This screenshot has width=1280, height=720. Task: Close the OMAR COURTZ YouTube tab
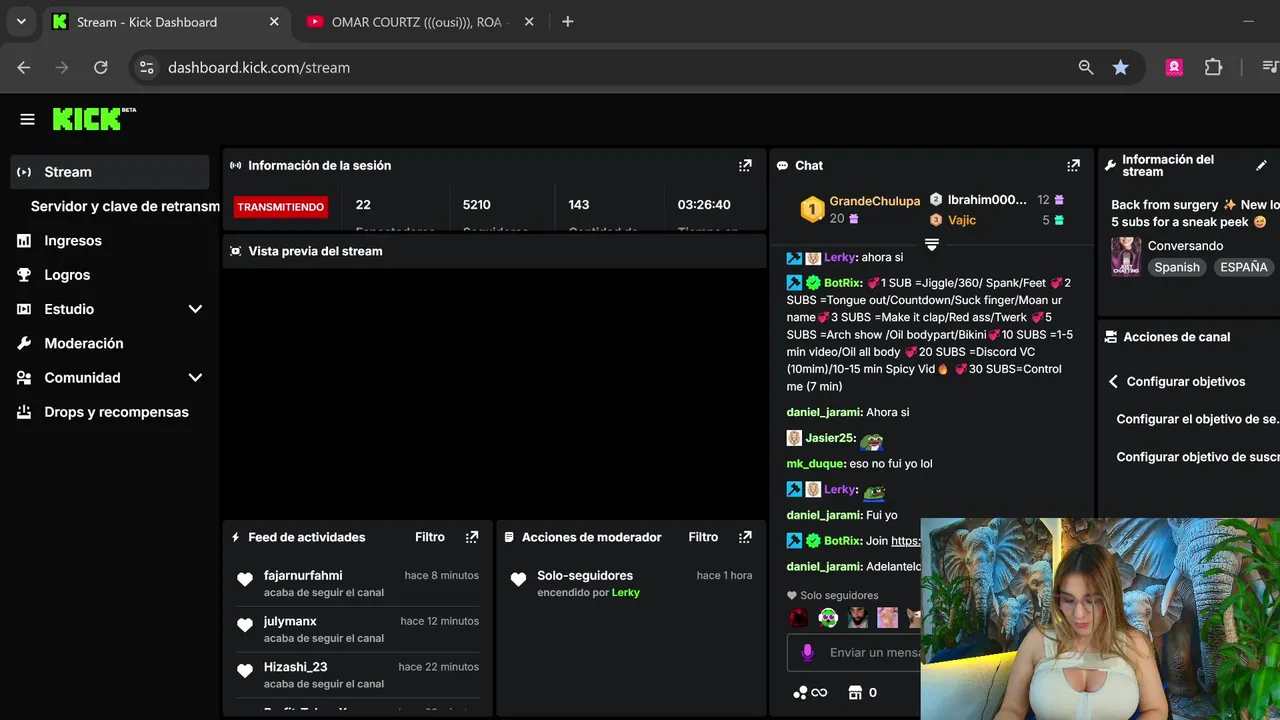click(529, 22)
